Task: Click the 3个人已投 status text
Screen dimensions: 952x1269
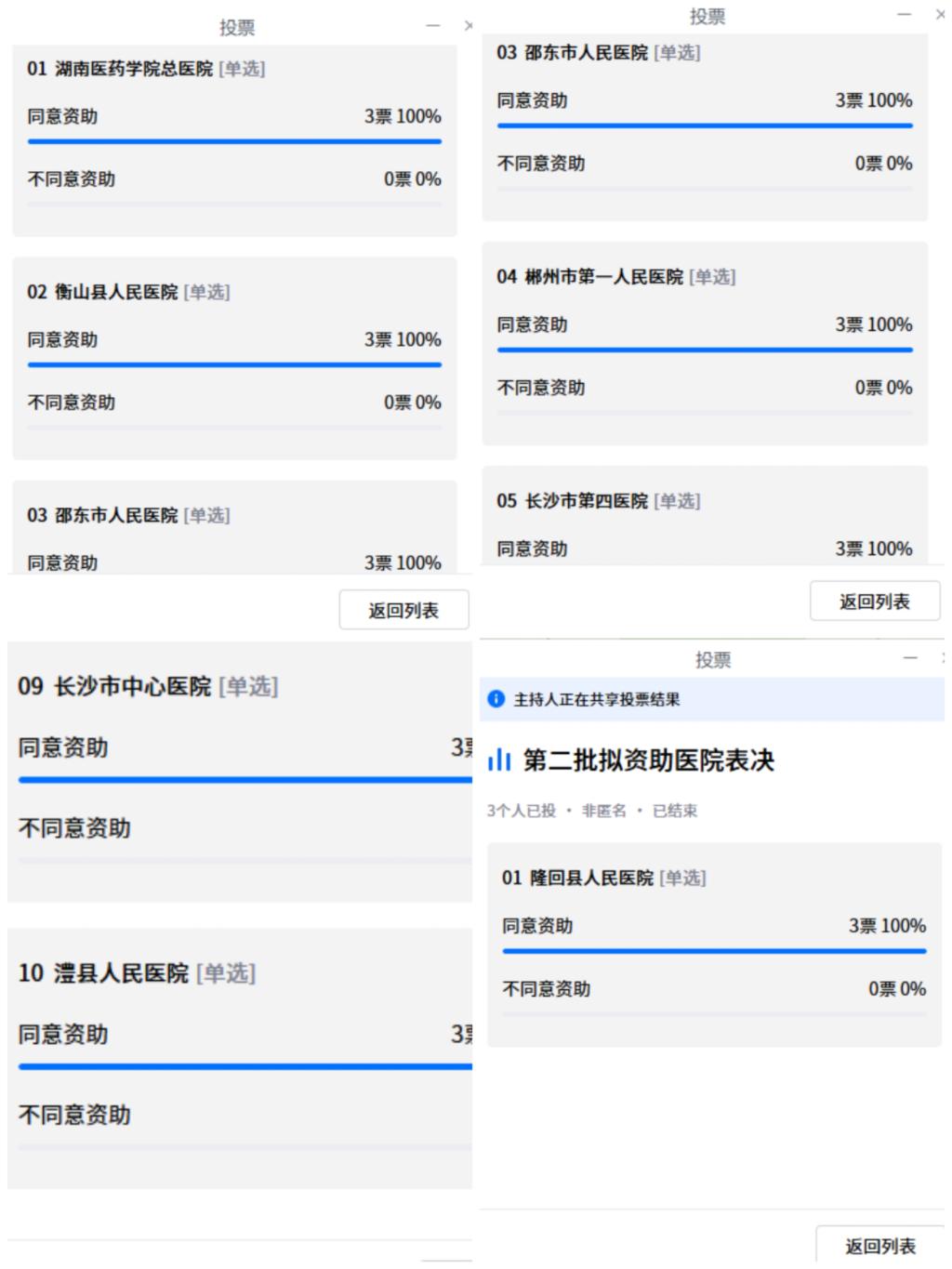Action: pos(521,811)
